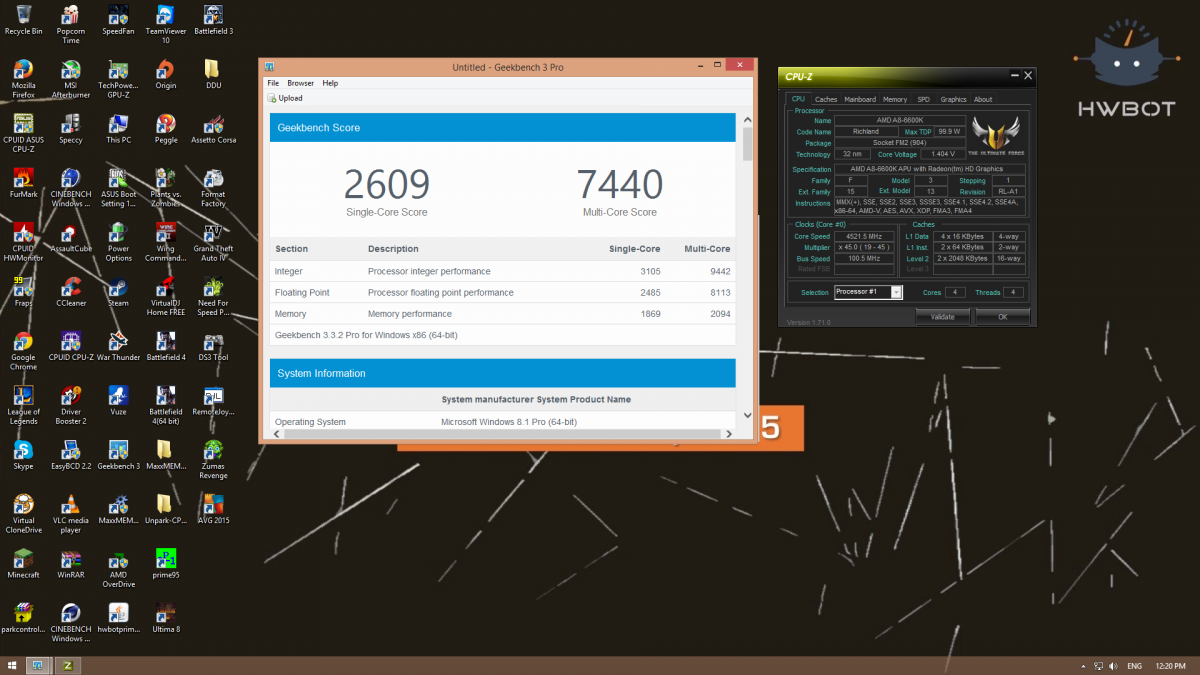This screenshot has width=1200, height=675.
Task: Switch to the Caches tab in CPU-Z
Action: click(x=826, y=99)
